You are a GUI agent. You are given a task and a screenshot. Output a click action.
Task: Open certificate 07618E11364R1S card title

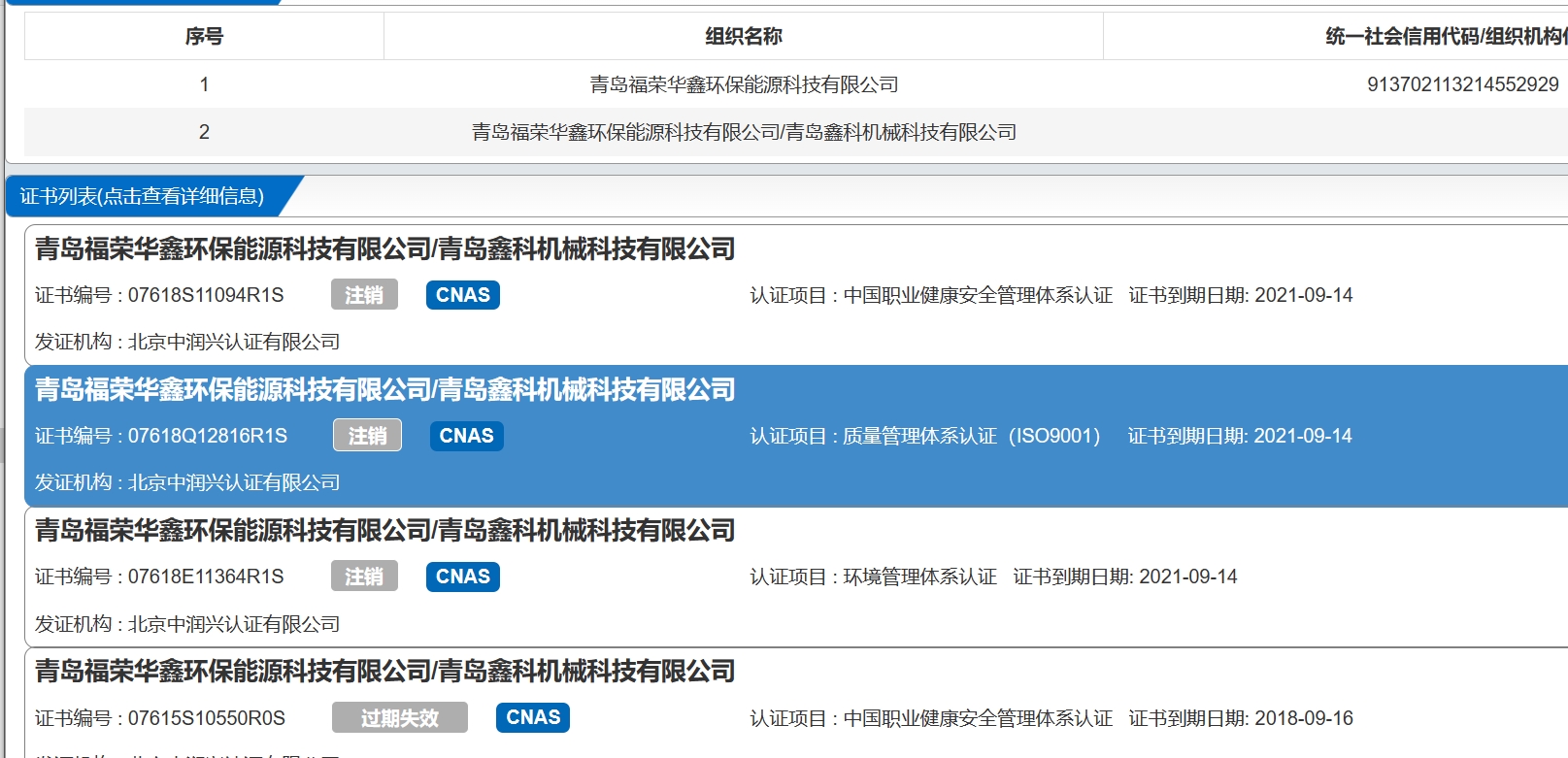(385, 531)
